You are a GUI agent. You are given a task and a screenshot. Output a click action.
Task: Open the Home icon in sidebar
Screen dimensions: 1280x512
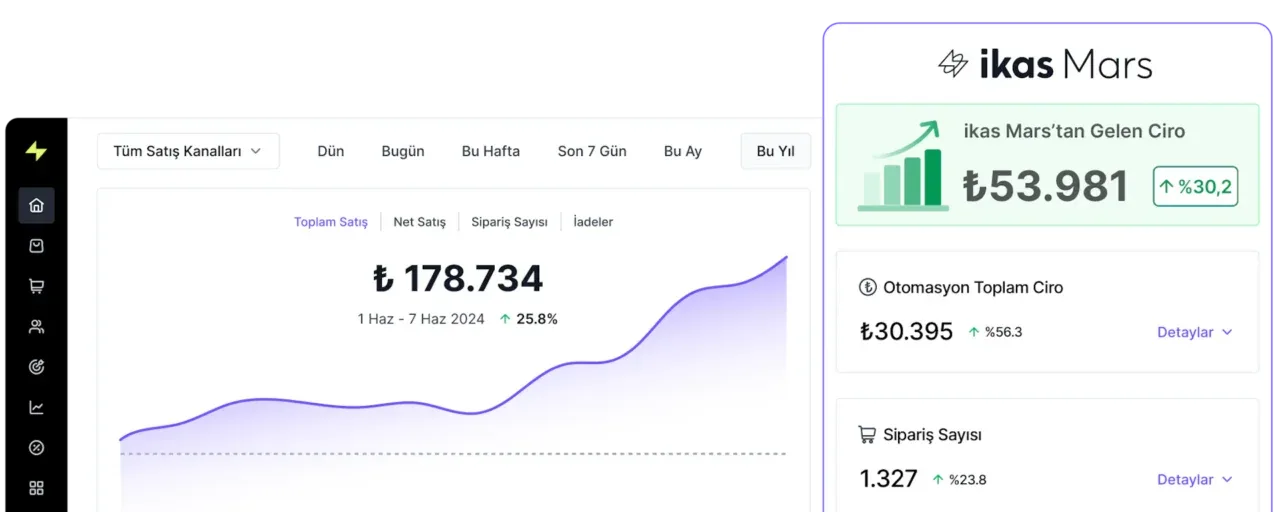(36, 205)
